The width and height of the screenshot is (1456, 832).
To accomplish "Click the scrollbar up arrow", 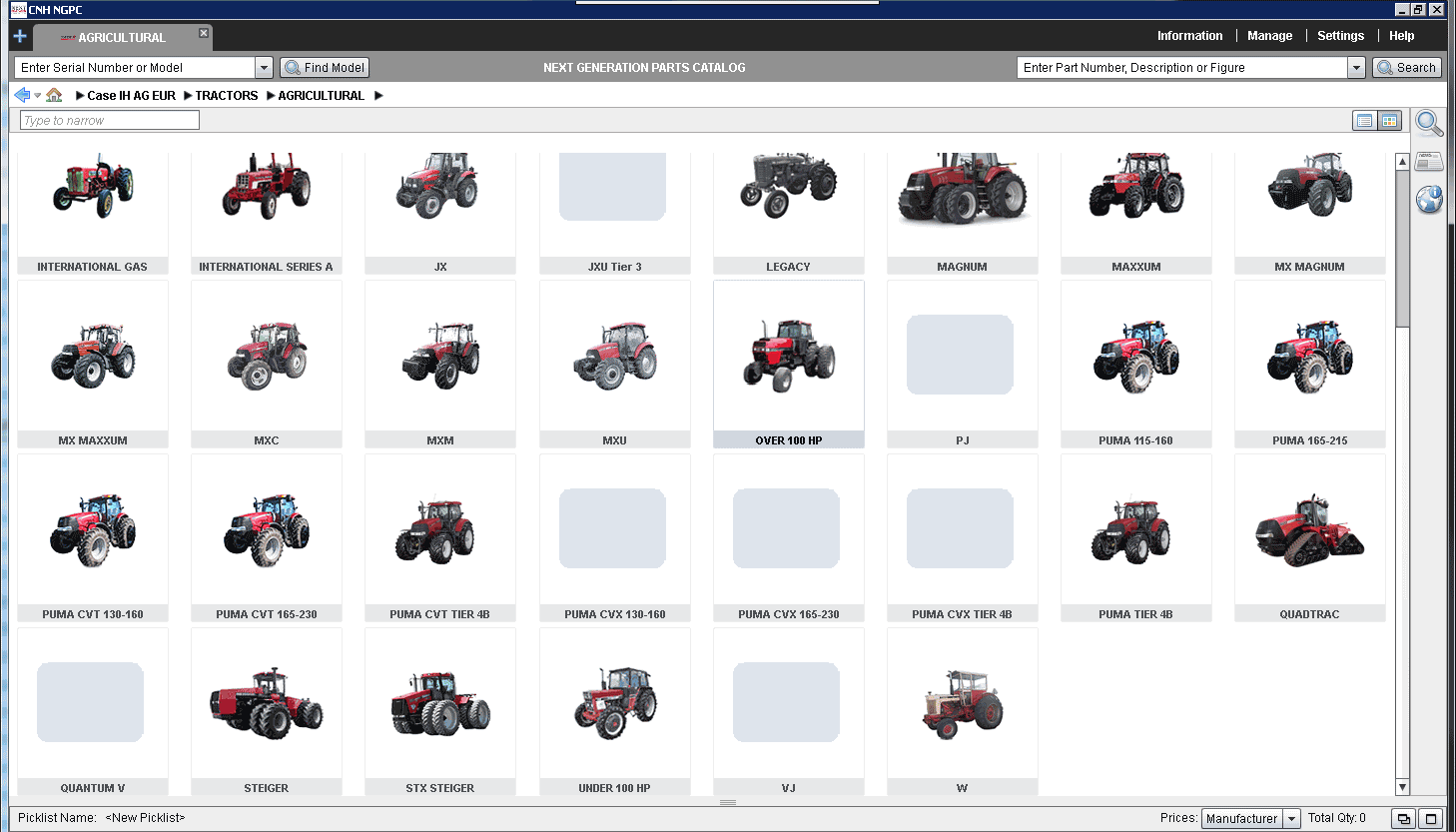I will (x=1402, y=161).
